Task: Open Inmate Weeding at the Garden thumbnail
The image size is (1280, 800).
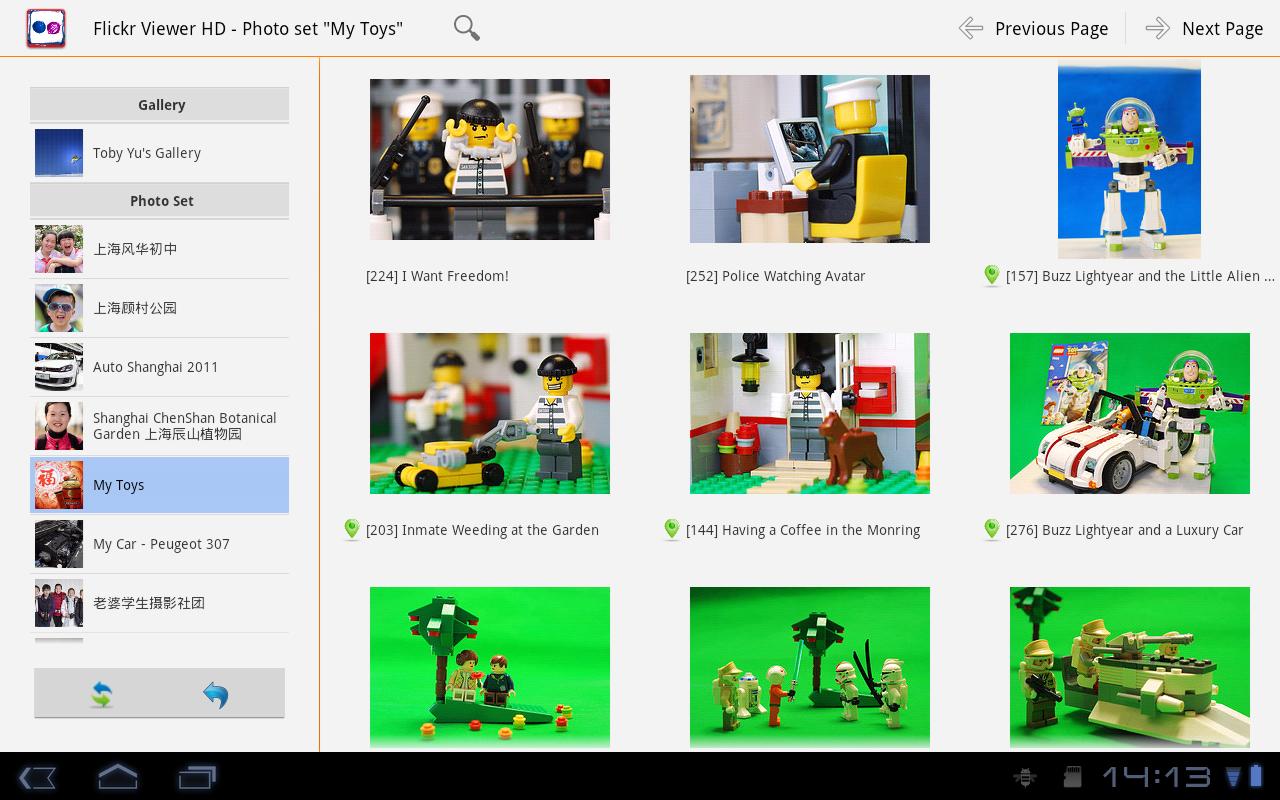Action: pyautogui.click(x=490, y=413)
